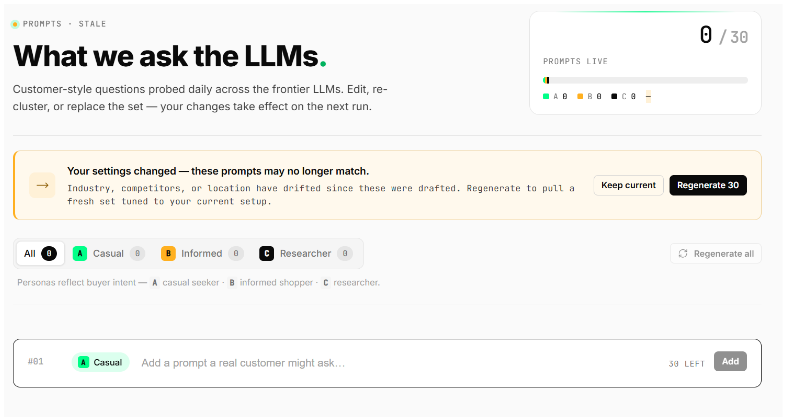
Task: Click the Regenerate 30 button
Action: tap(708, 185)
